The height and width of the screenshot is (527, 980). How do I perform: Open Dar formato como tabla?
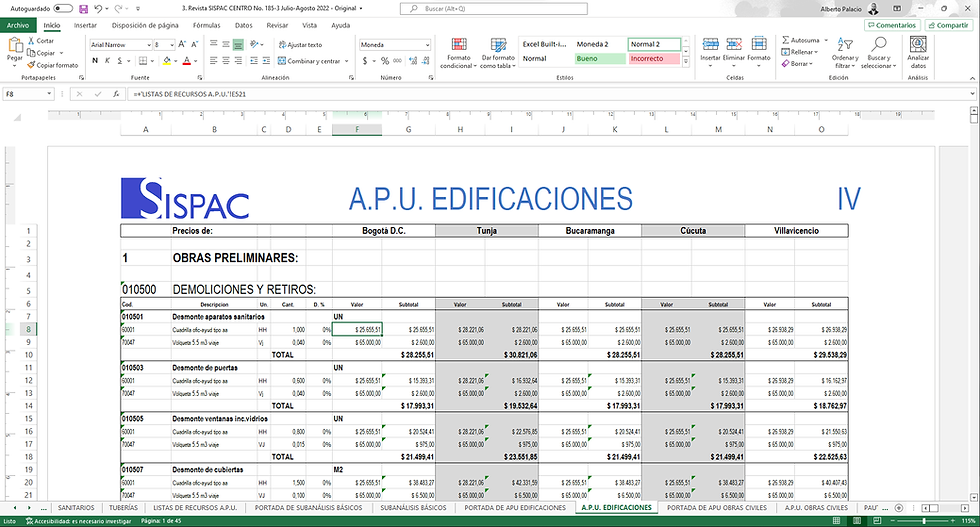(x=498, y=53)
